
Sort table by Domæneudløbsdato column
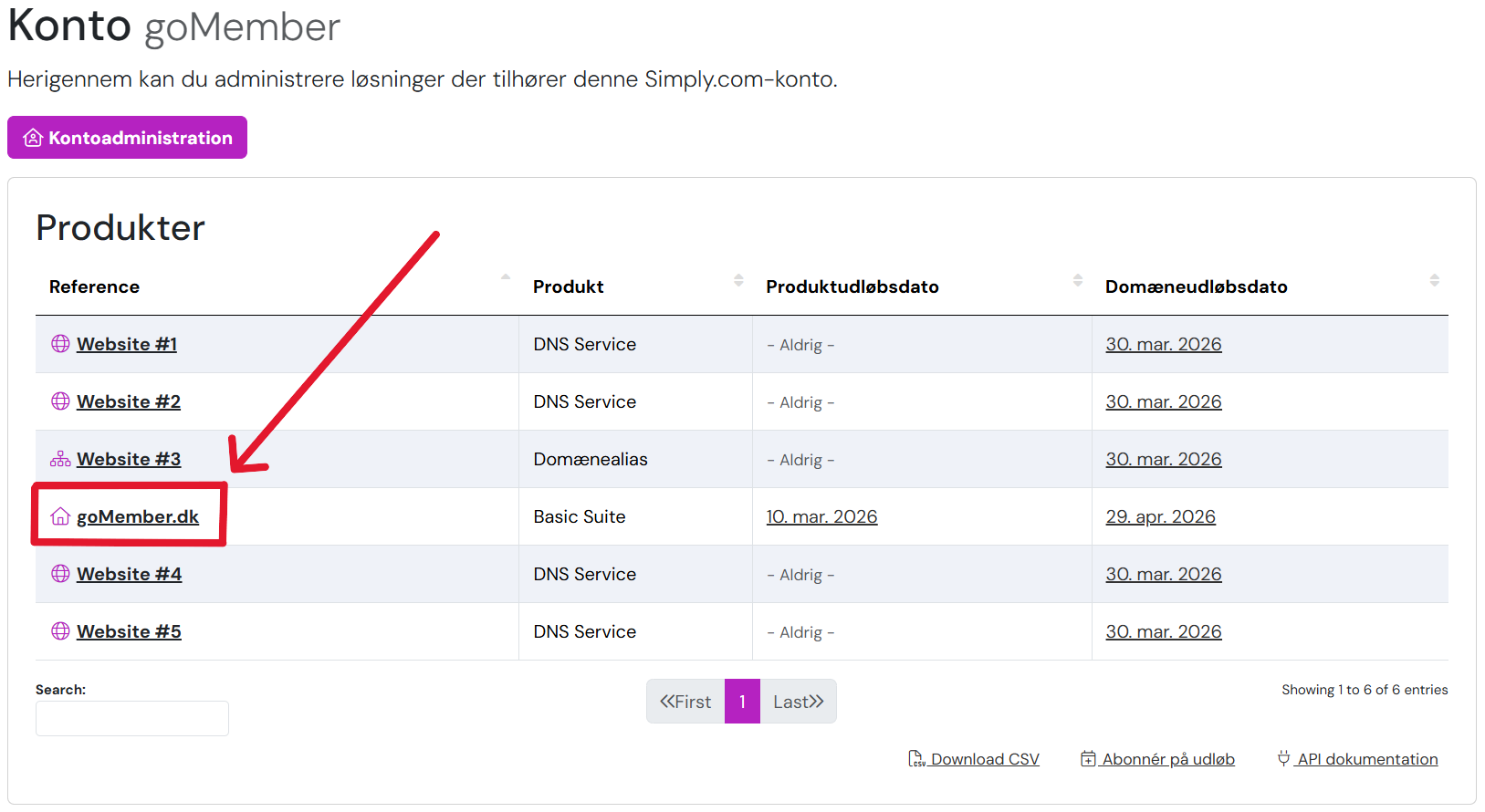click(1271, 286)
